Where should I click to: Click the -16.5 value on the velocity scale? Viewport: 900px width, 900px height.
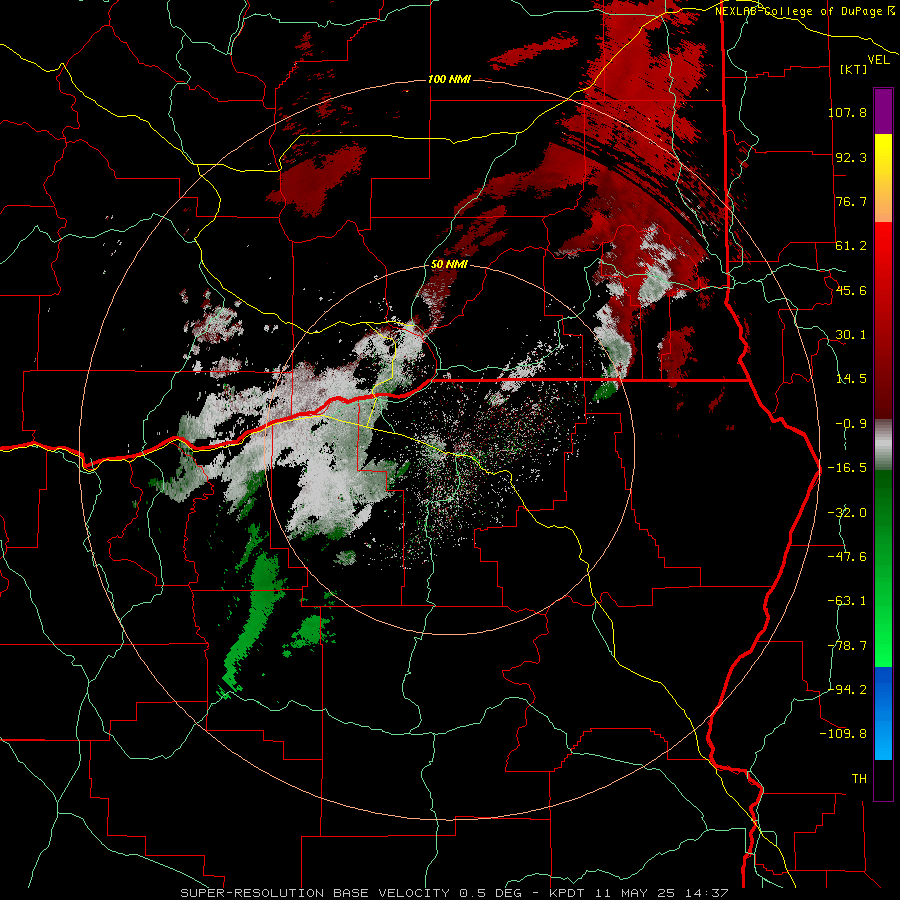(x=847, y=468)
